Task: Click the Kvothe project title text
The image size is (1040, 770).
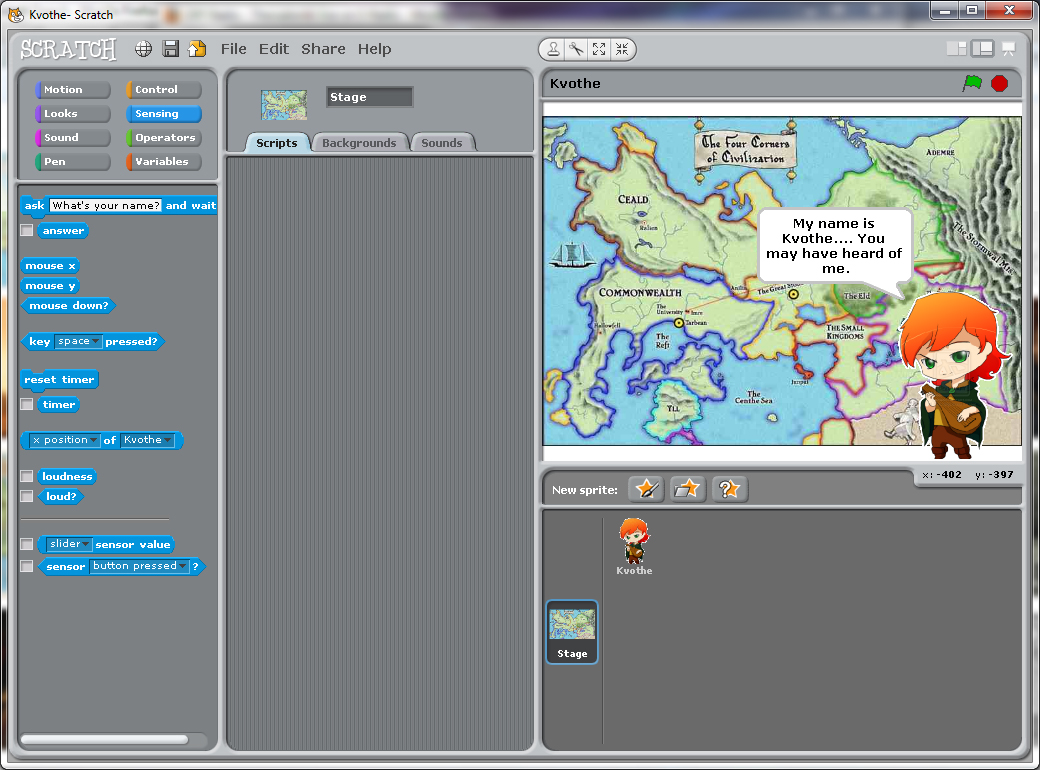Action: (x=575, y=84)
